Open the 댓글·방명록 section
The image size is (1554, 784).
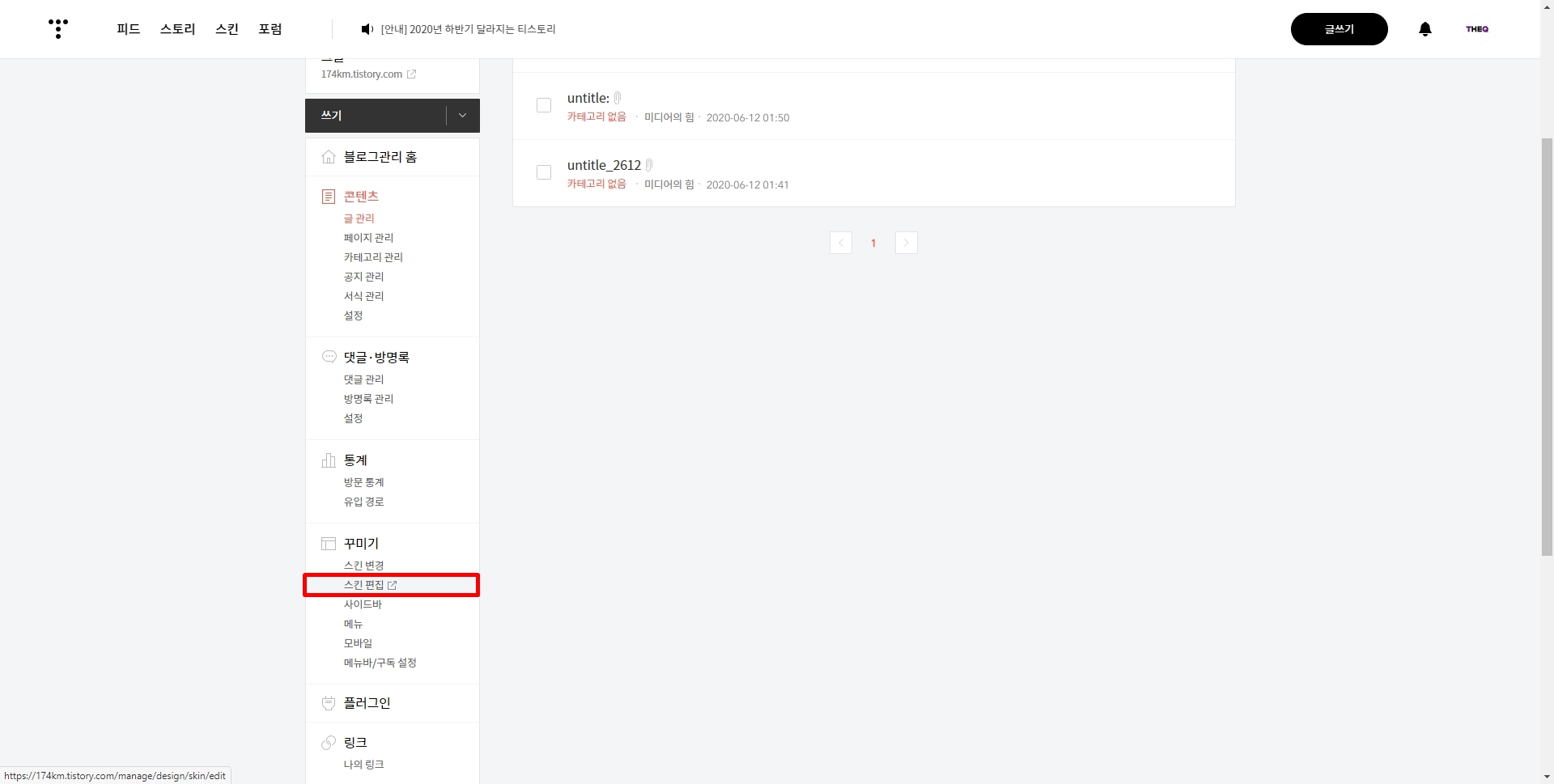point(376,357)
